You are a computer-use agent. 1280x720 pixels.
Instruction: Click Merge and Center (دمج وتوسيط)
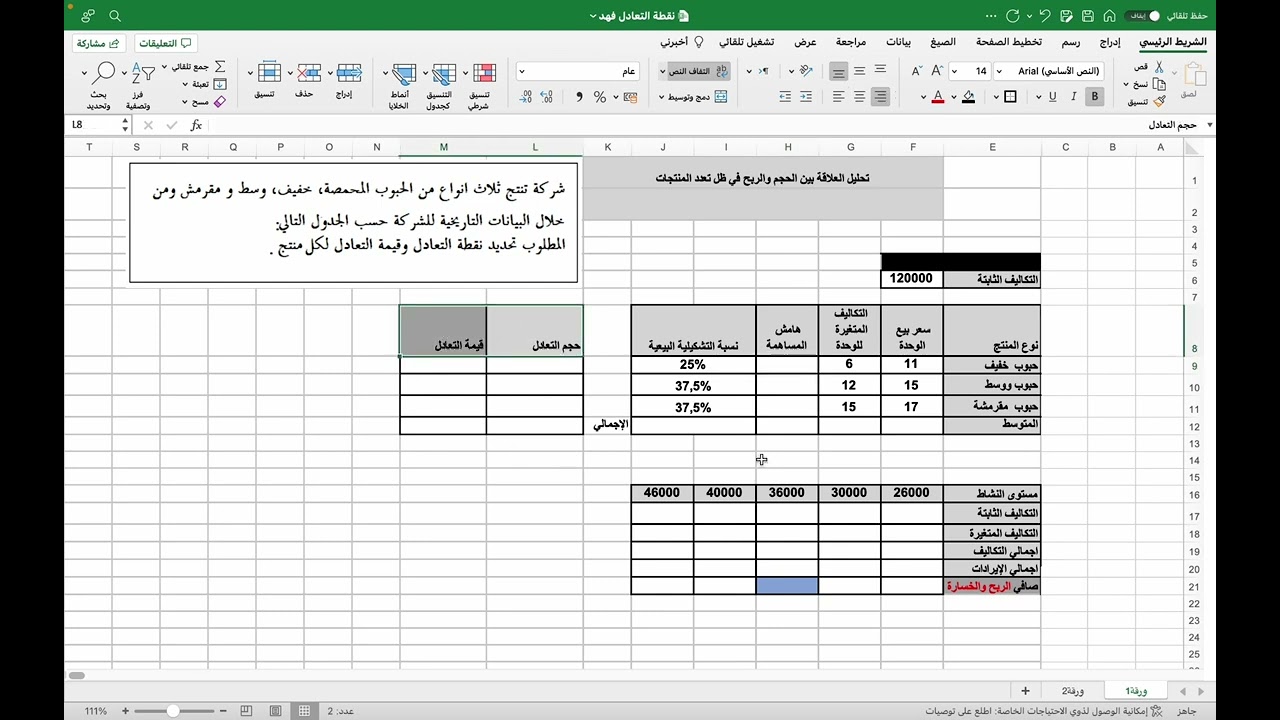tap(693, 97)
